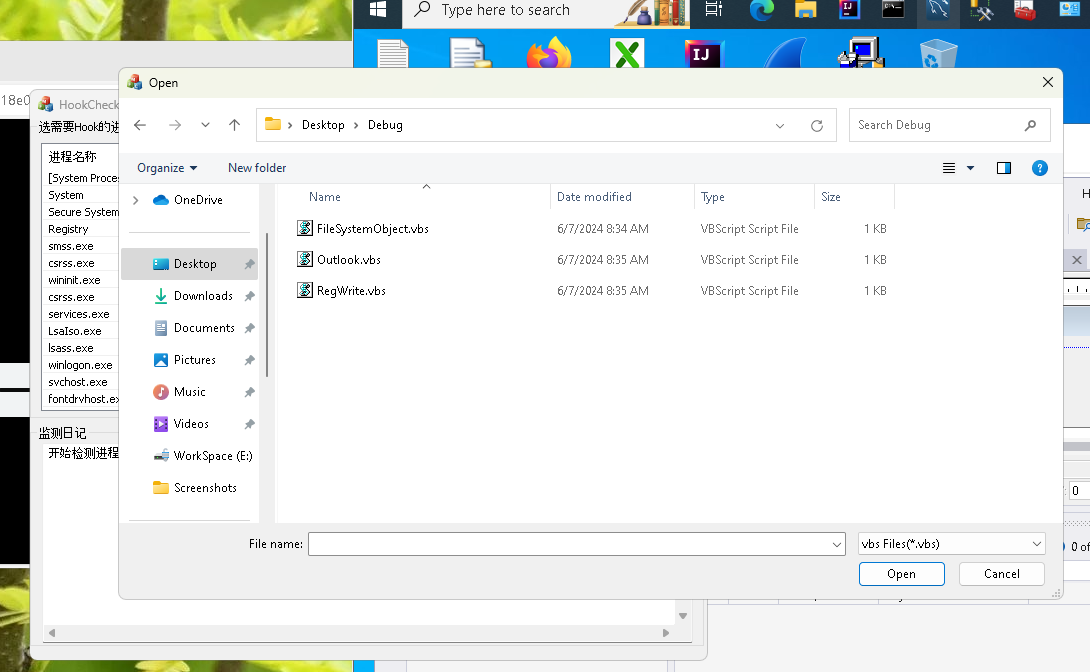The image size is (1090, 672).
Task: Open WorkSpace (E:) drive
Action: 213,456
